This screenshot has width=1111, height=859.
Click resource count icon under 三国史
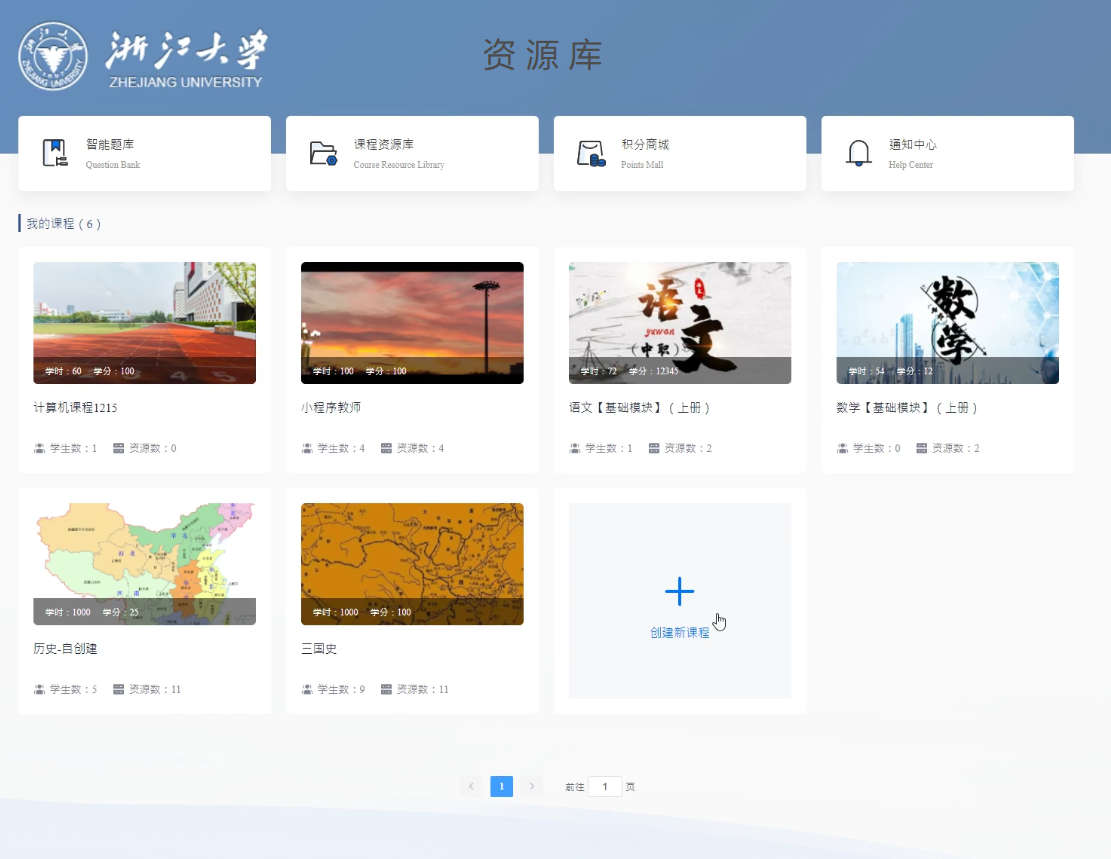click(x=386, y=689)
